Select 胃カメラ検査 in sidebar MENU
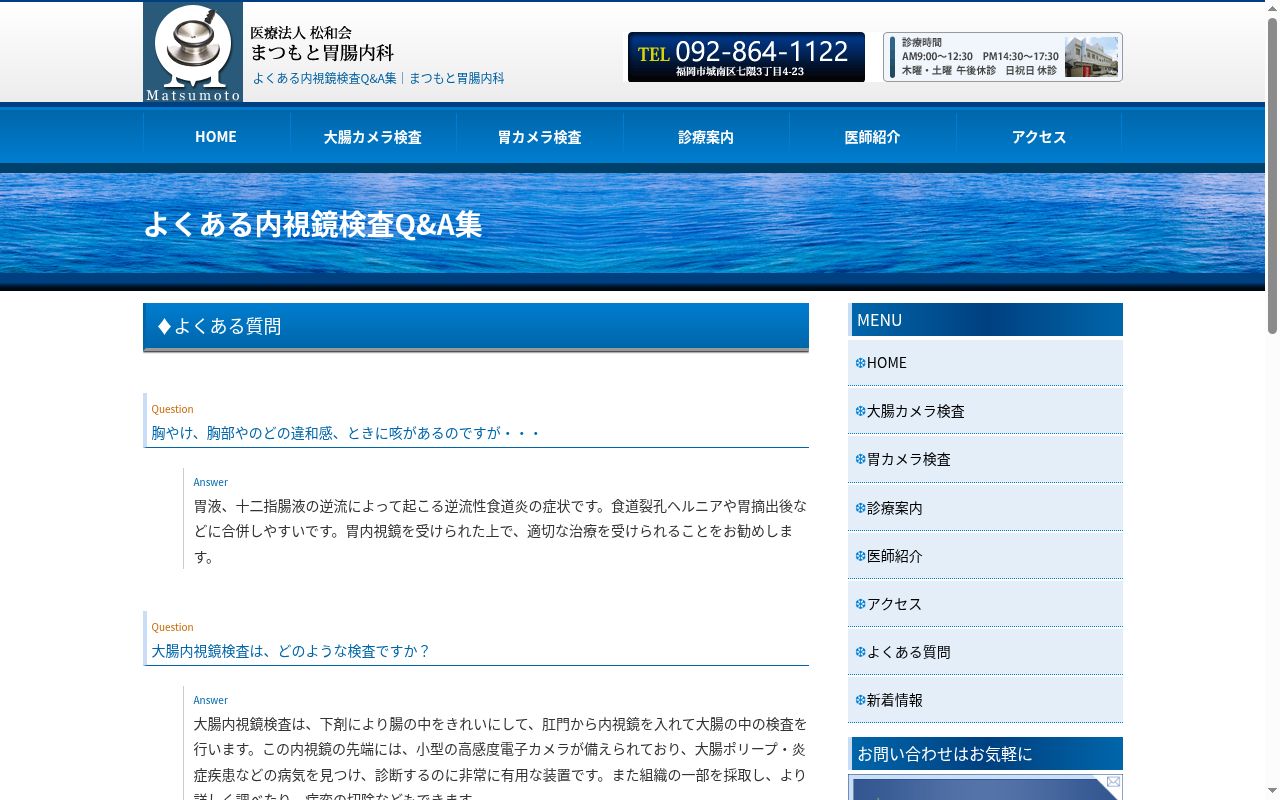The width and height of the screenshot is (1280, 800). coord(985,459)
